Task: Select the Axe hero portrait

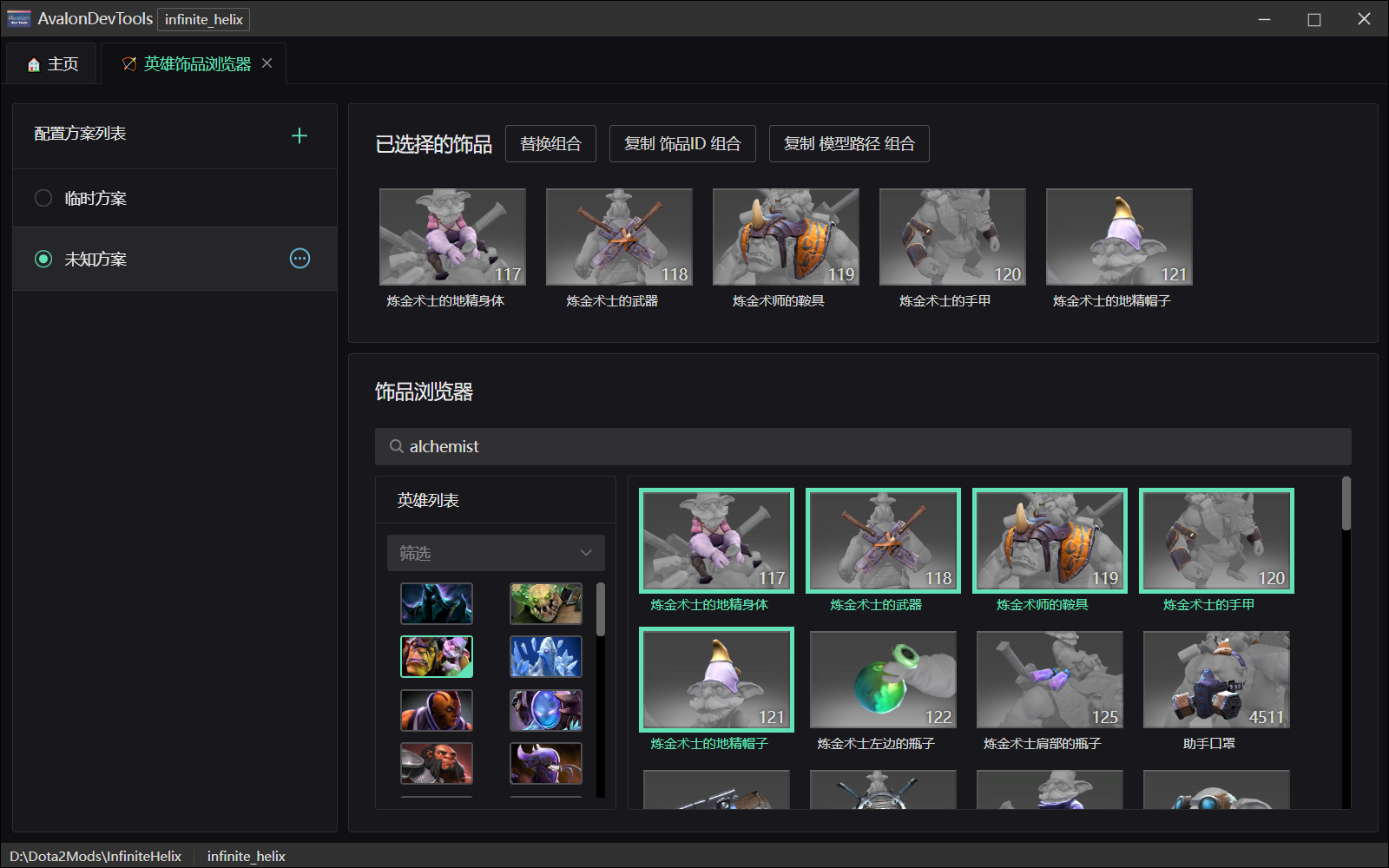Action: coord(437,764)
